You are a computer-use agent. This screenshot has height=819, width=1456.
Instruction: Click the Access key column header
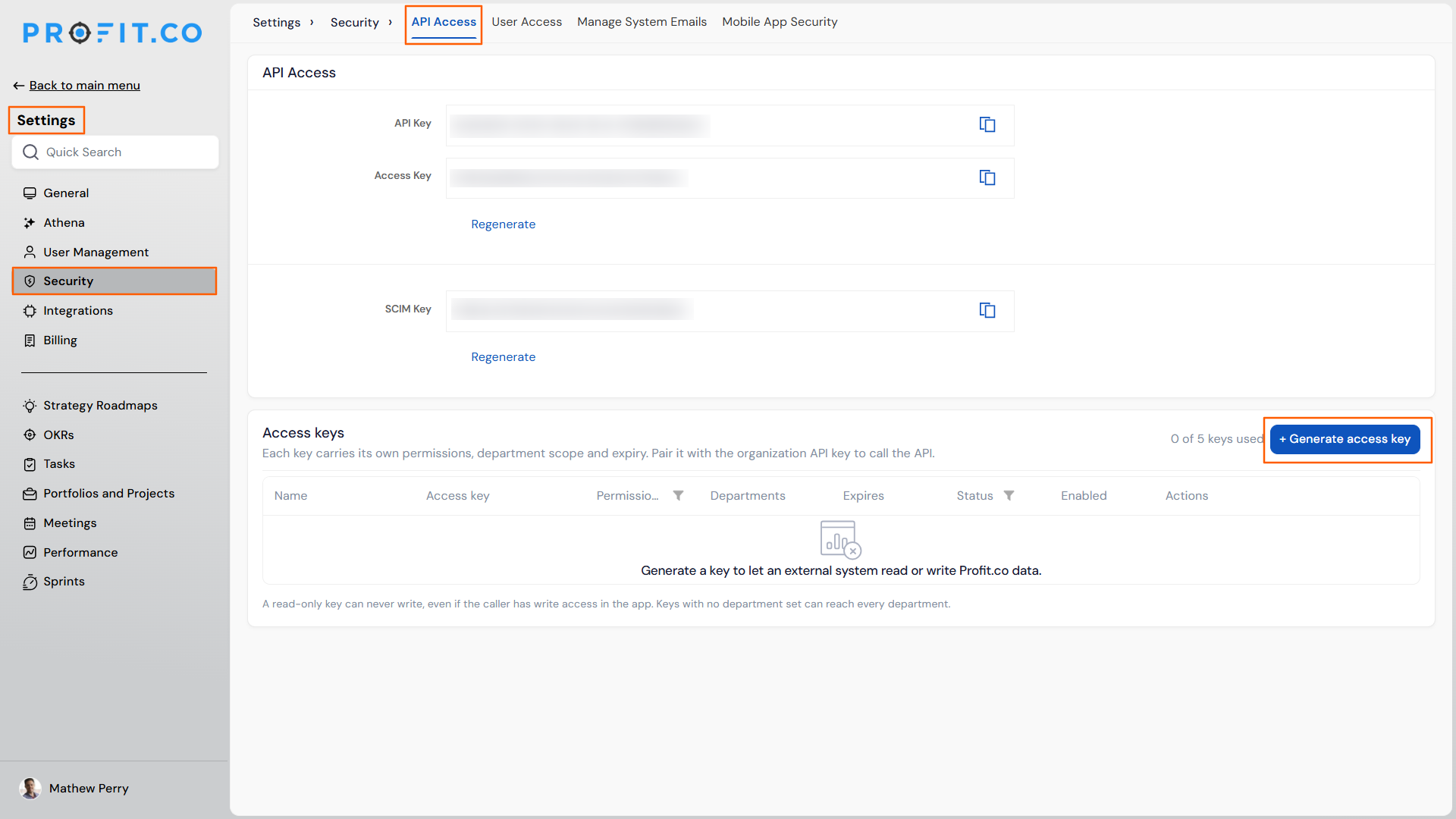pyautogui.click(x=457, y=496)
